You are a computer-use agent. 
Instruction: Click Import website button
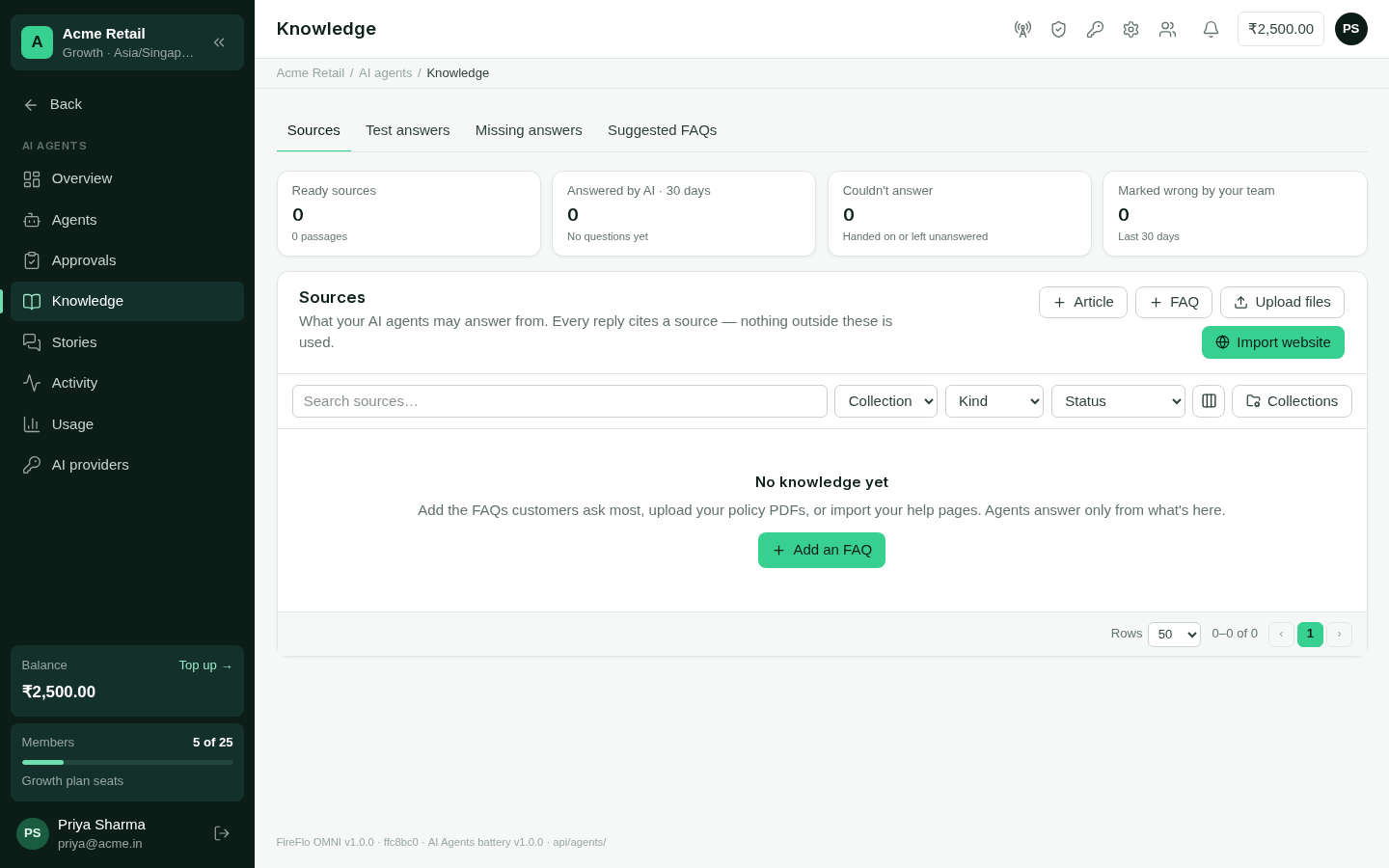pyautogui.click(x=1273, y=342)
